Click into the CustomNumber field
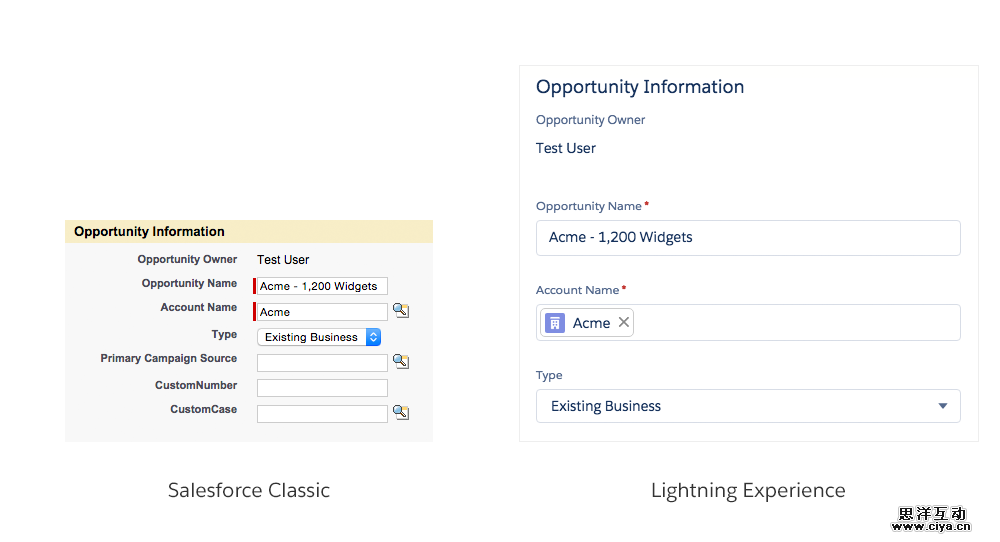The image size is (1000, 542). (x=321, y=388)
